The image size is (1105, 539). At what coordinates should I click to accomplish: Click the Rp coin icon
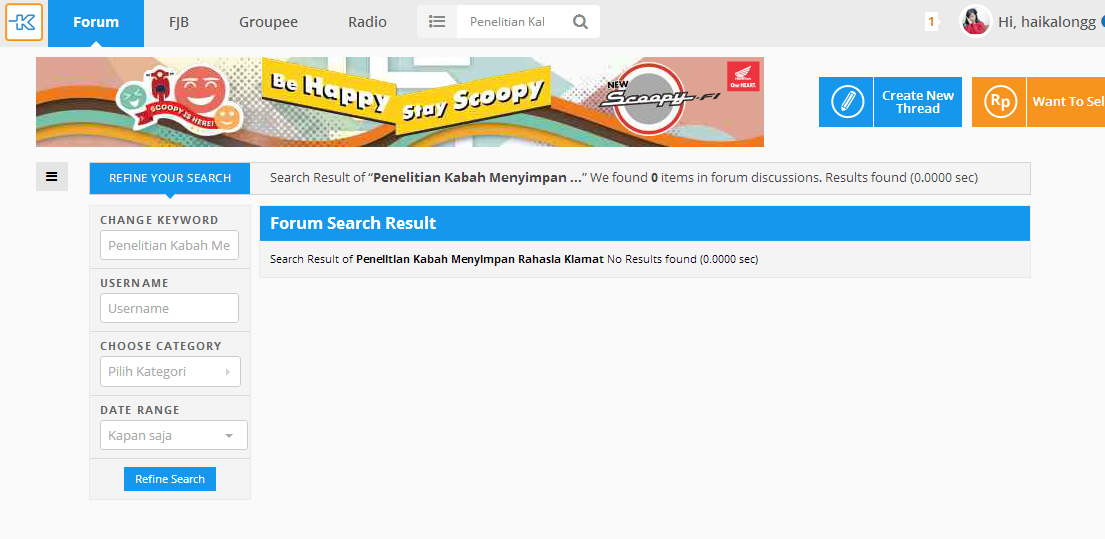pos(999,101)
